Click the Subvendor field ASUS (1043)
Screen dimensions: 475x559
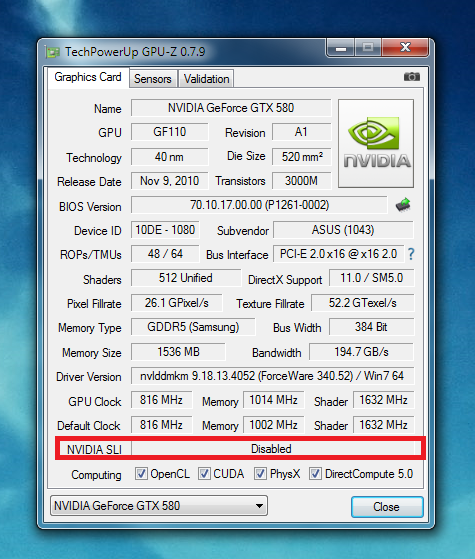[x=343, y=230]
